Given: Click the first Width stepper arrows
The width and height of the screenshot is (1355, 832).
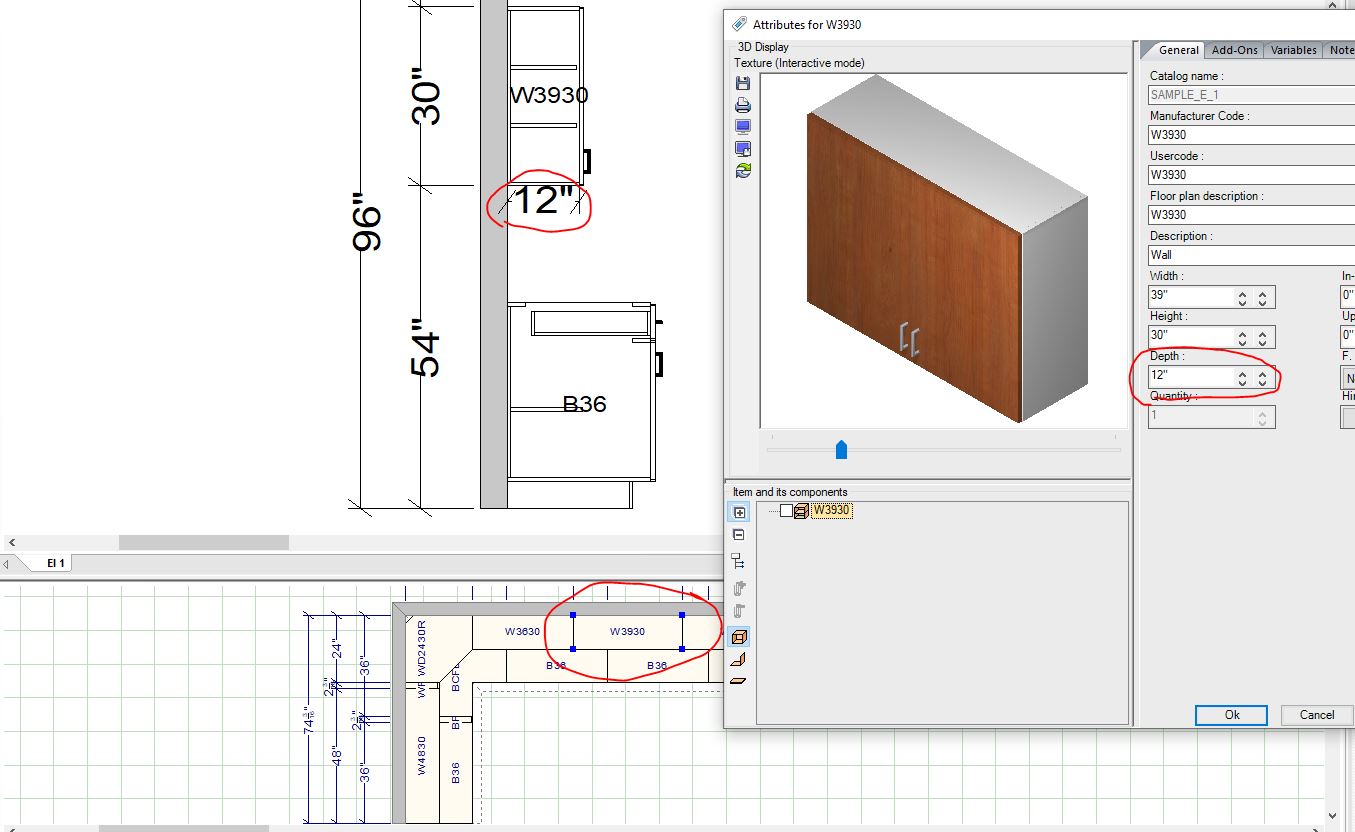Looking at the screenshot, I should (x=1242, y=298).
